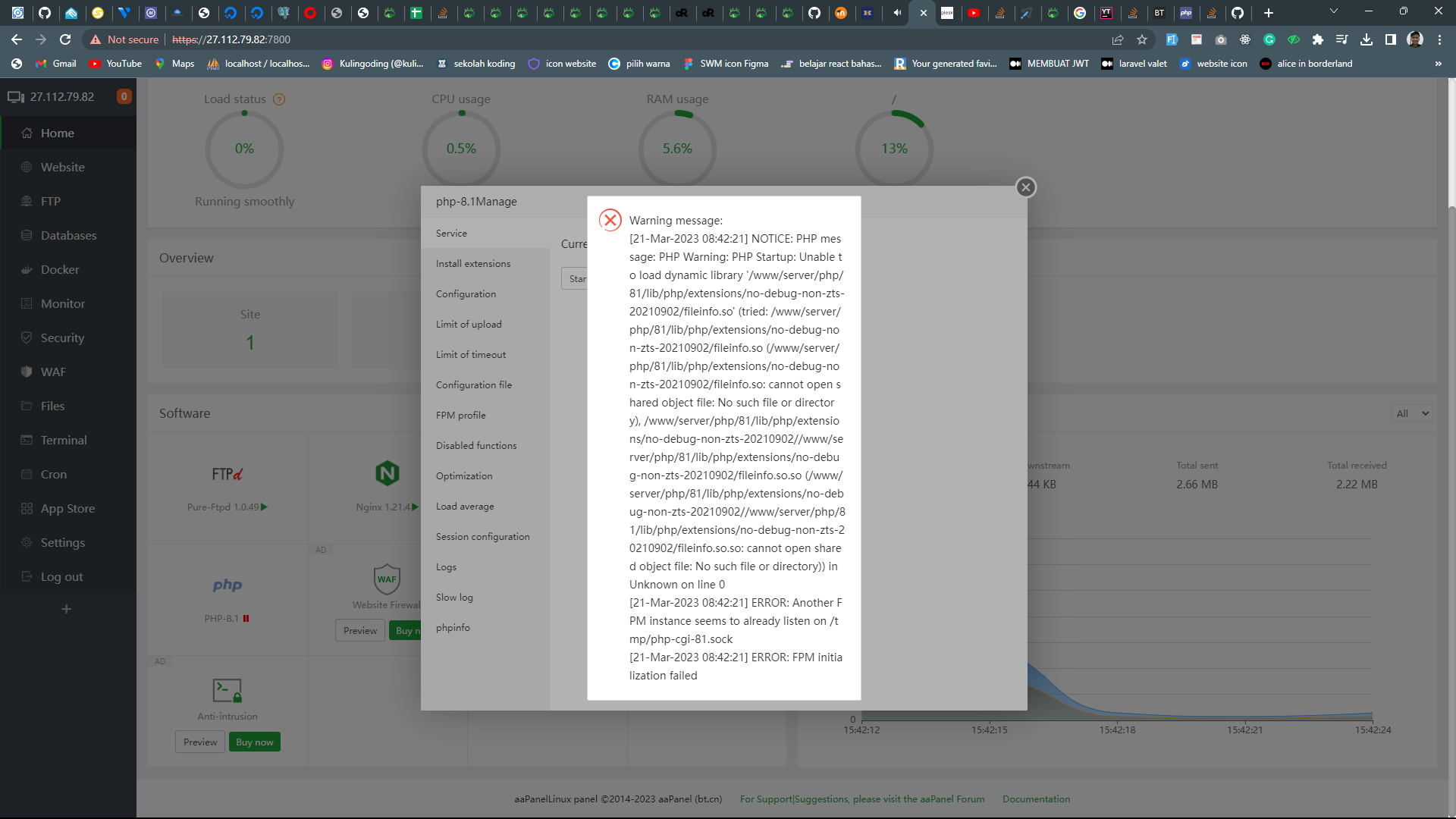
Task: Expand the hidden bookmarks chevron
Action: pyautogui.click(x=1438, y=64)
